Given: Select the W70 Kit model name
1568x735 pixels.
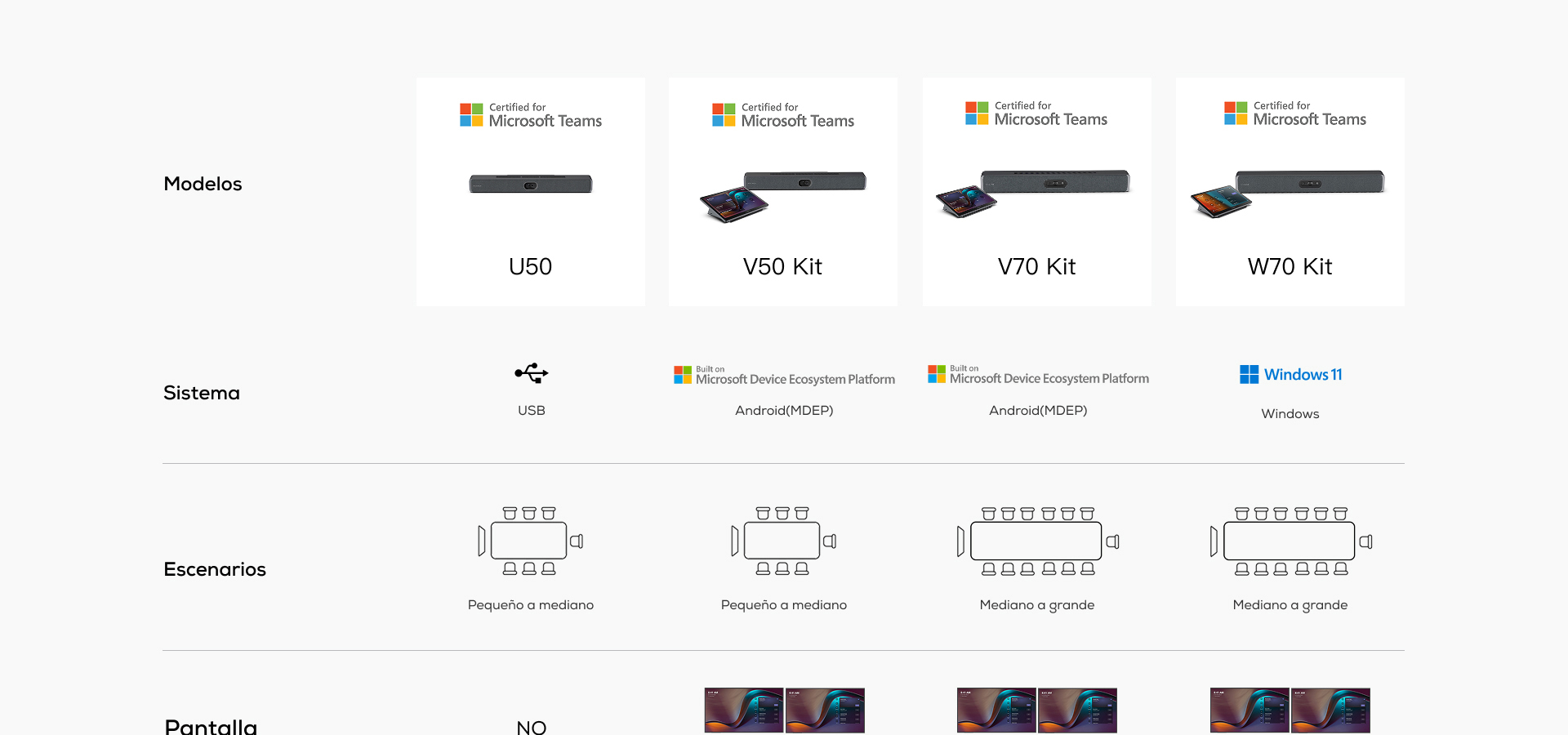Looking at the screenshot, I should pyautogui.click(x=1290, y=266).
